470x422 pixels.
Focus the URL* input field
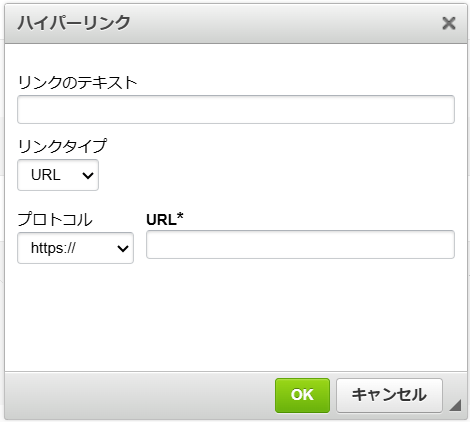[x=300, y=244]
